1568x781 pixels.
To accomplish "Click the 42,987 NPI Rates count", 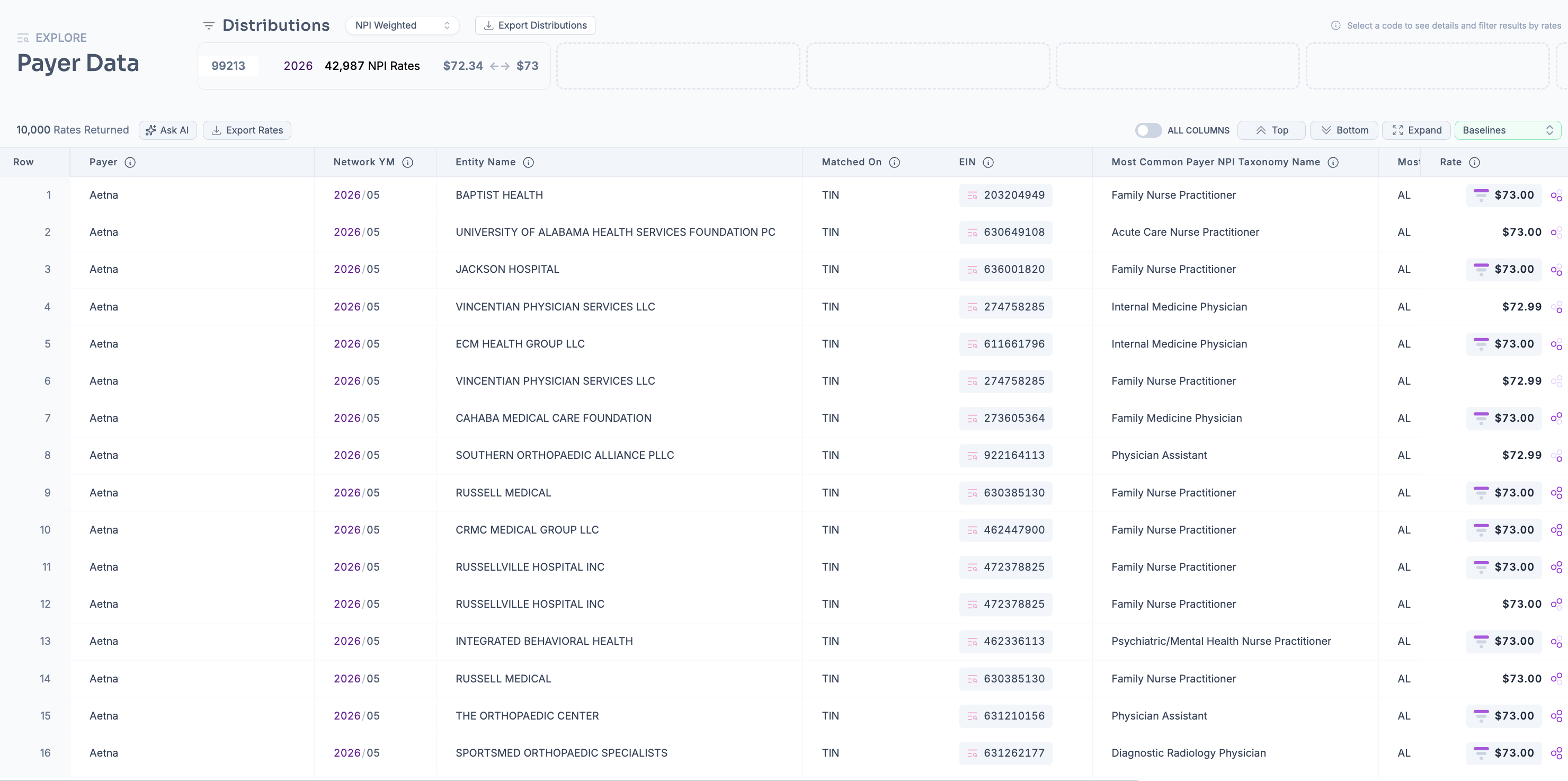I will (372, 66).
